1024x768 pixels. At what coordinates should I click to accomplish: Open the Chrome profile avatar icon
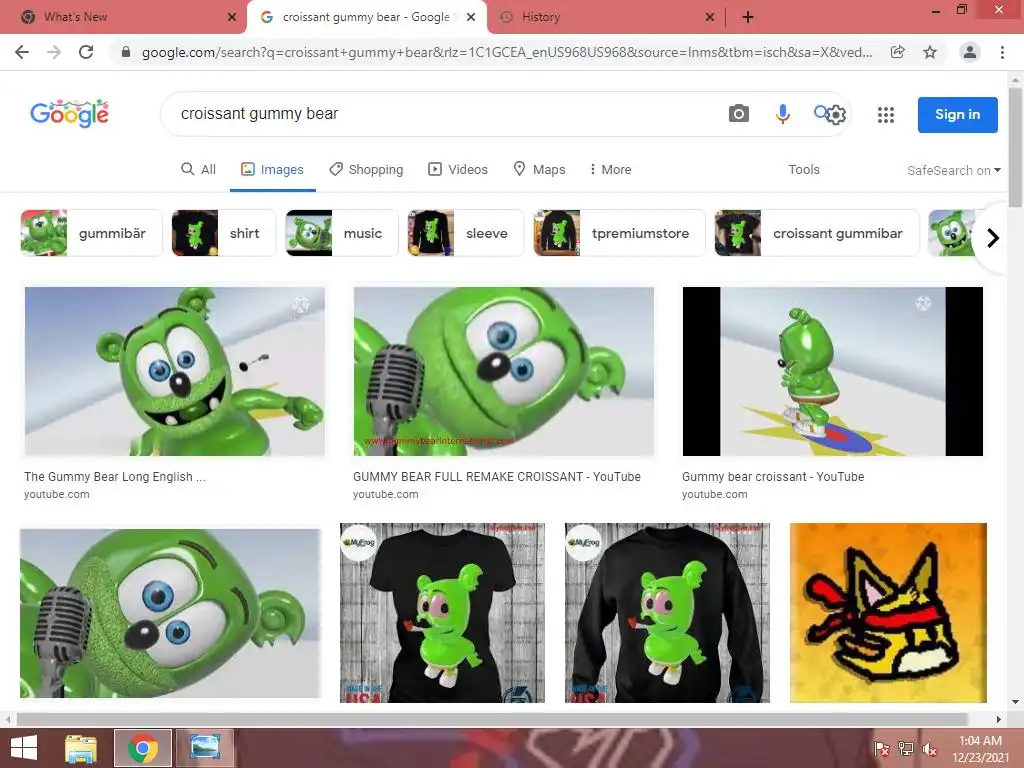pos(970,52)
